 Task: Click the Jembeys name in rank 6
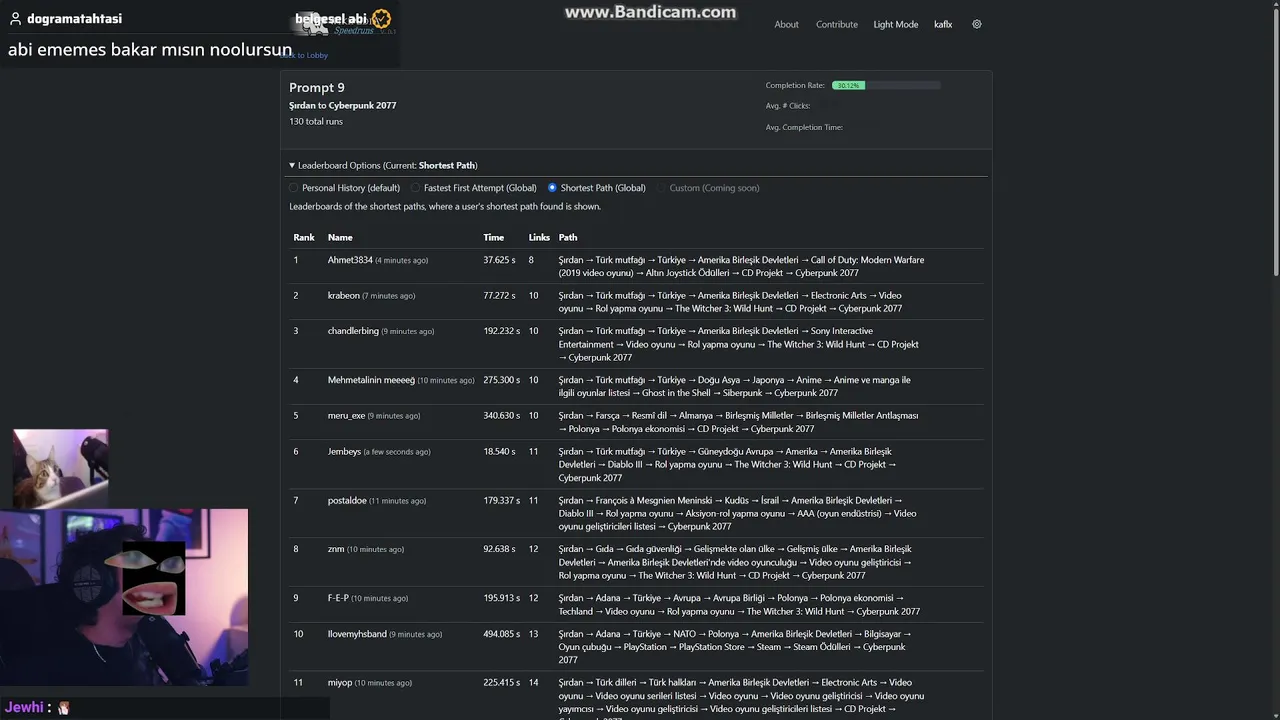click(x=344, y=452)
